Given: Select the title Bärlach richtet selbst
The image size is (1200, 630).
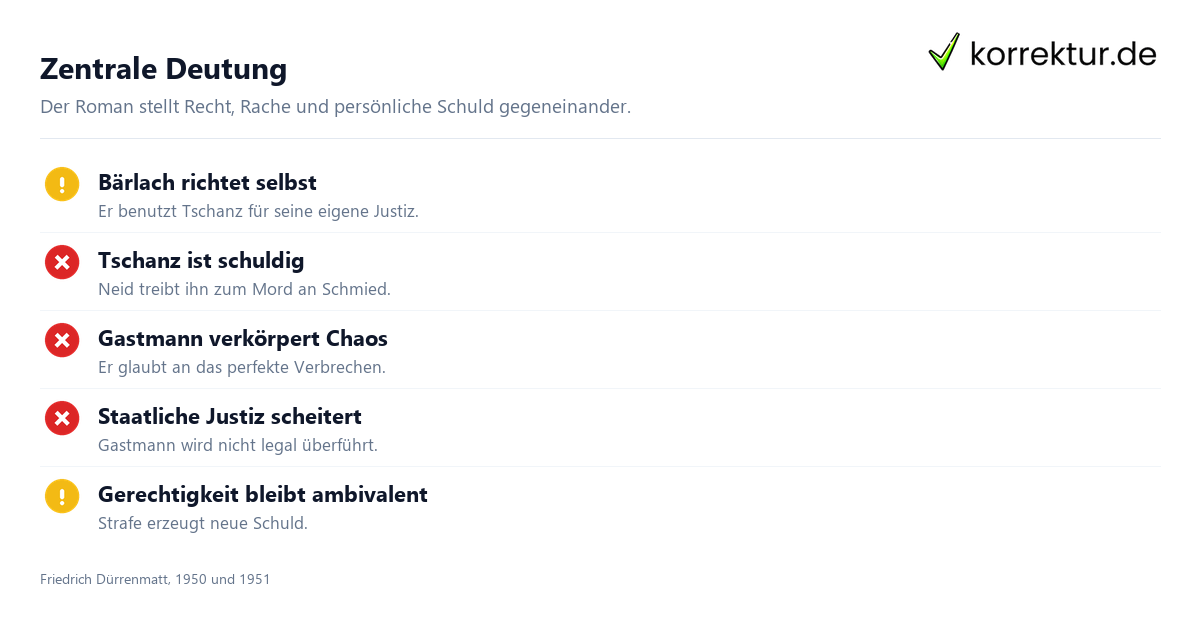Looking at the screenshot, I should point(207,182).
